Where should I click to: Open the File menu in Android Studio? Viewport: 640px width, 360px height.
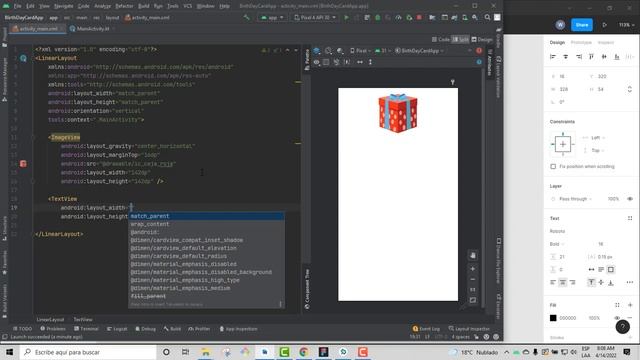click(18, 6)
